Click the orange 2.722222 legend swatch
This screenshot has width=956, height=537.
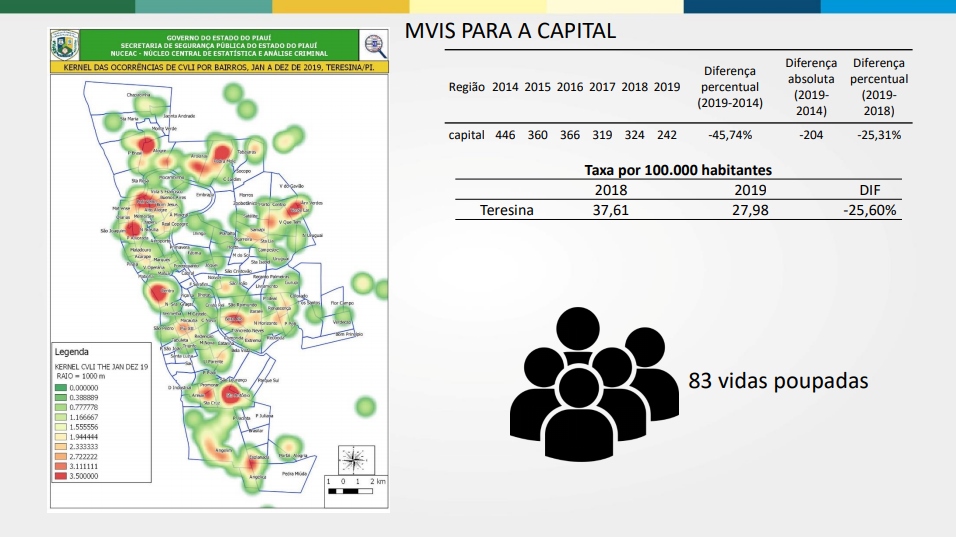pyautogui.click(x=60, y=457)
